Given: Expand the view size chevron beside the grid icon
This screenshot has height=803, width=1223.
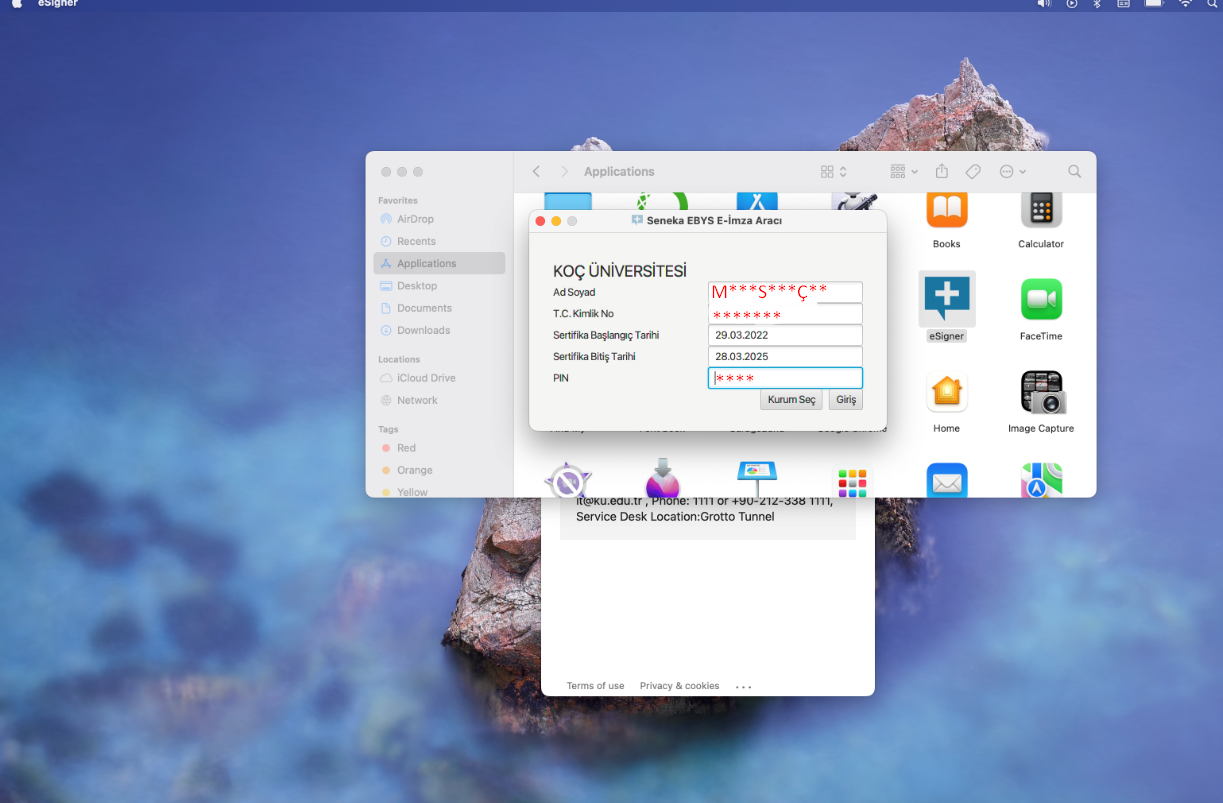Looking at the screenshot, I should [843, 171].
